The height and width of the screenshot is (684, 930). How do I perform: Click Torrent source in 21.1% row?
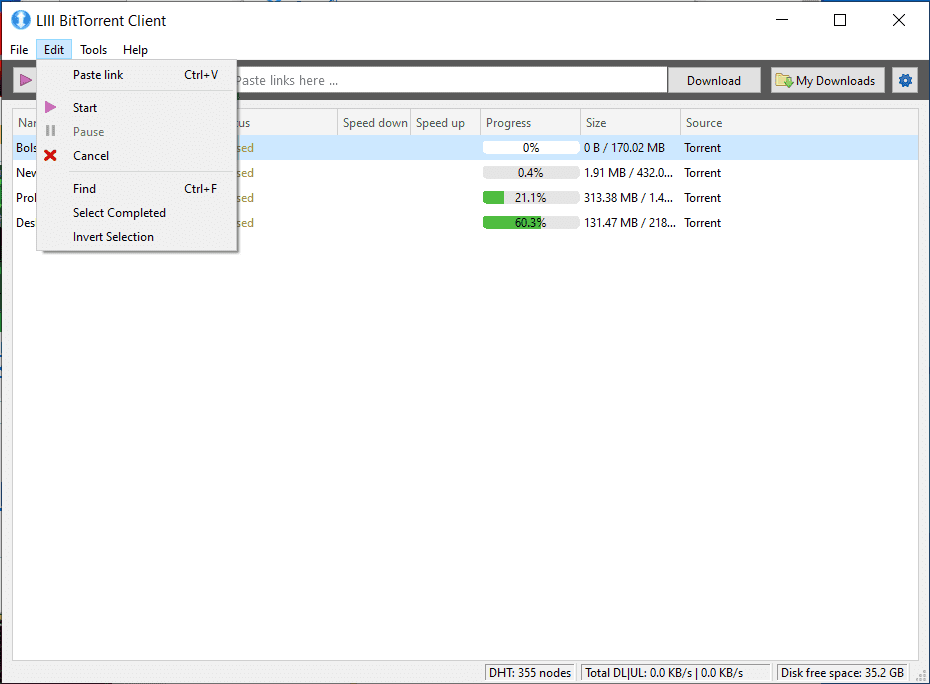(702, 198)
